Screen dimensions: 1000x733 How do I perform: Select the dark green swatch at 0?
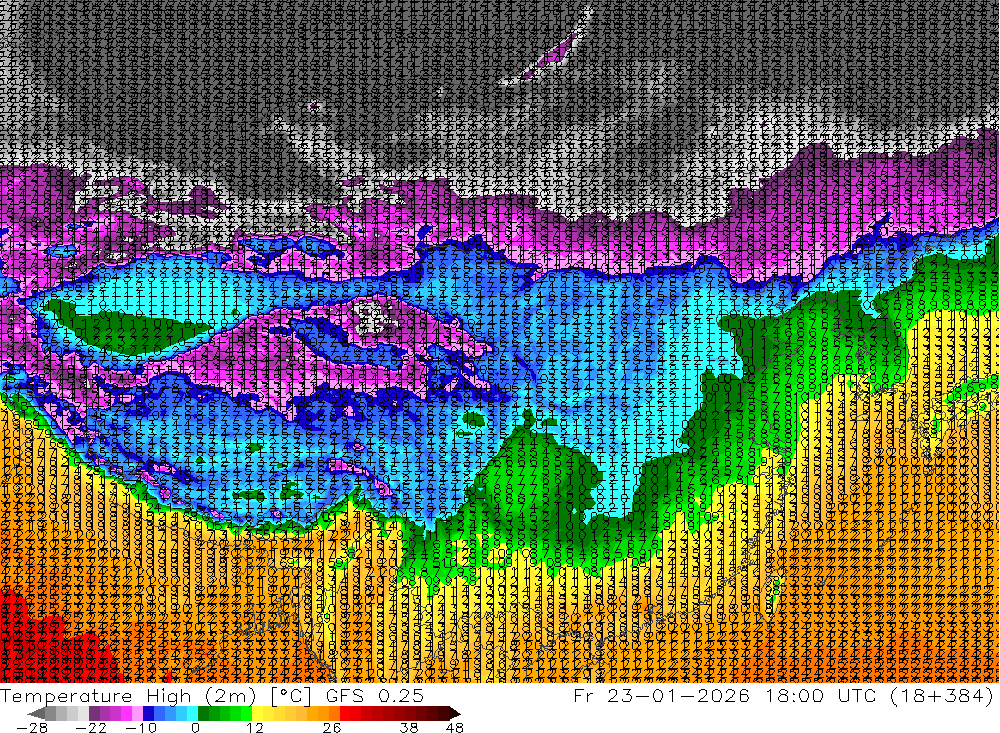coord(203,713)
